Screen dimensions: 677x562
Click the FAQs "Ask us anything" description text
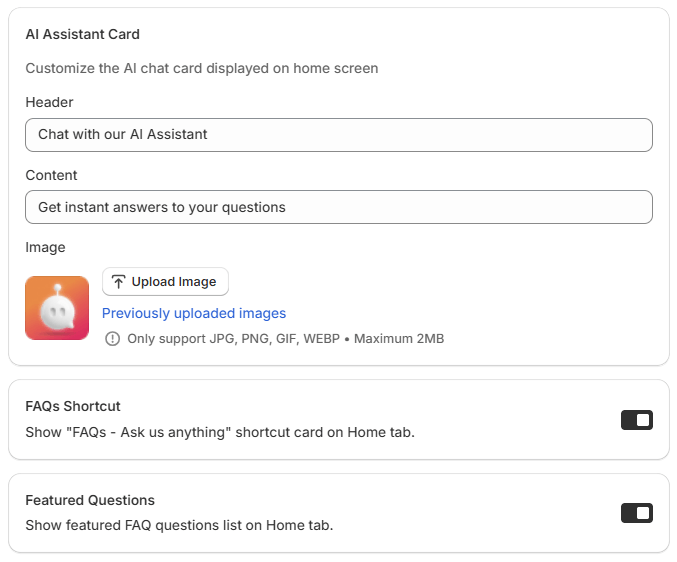[219, 432]
